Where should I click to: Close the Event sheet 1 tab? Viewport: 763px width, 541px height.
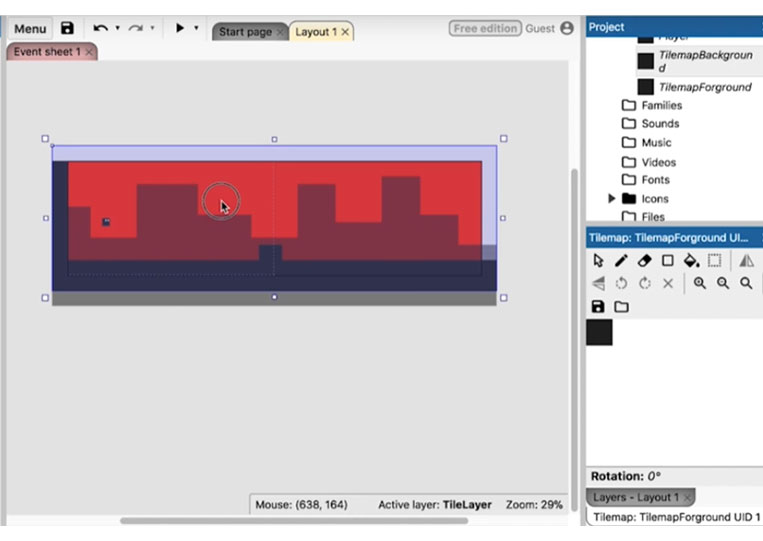click(x=89, y=52)
